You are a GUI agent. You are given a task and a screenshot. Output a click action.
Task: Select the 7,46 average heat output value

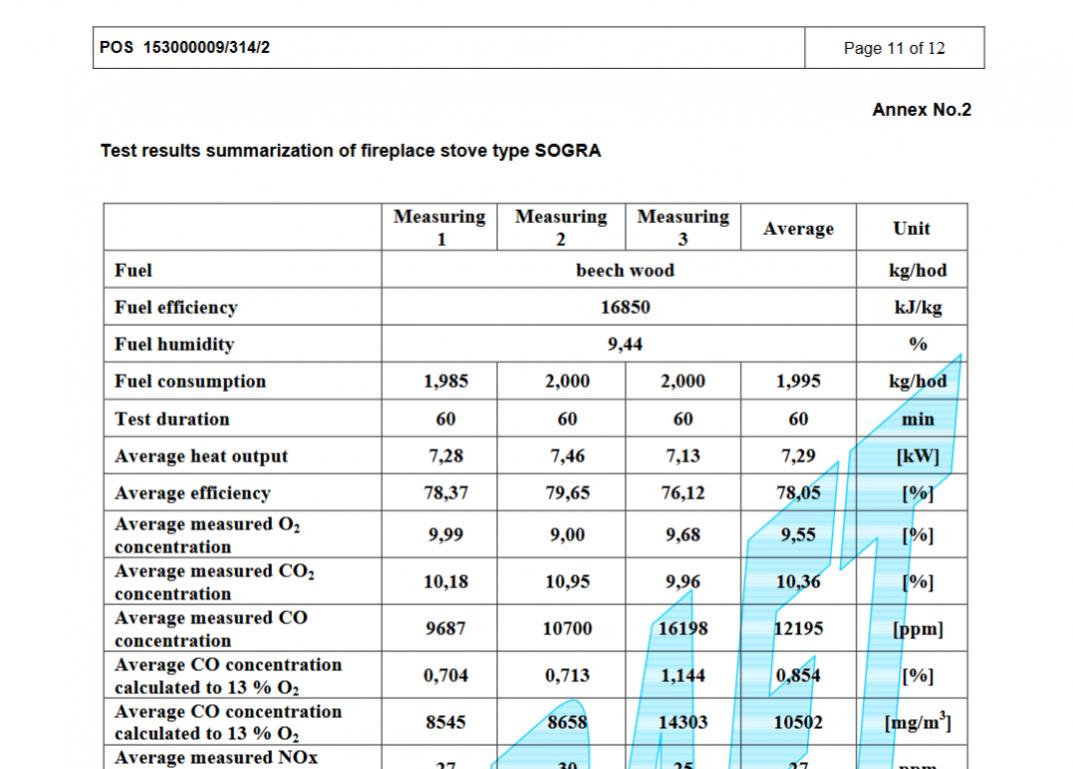pos(567,456)
